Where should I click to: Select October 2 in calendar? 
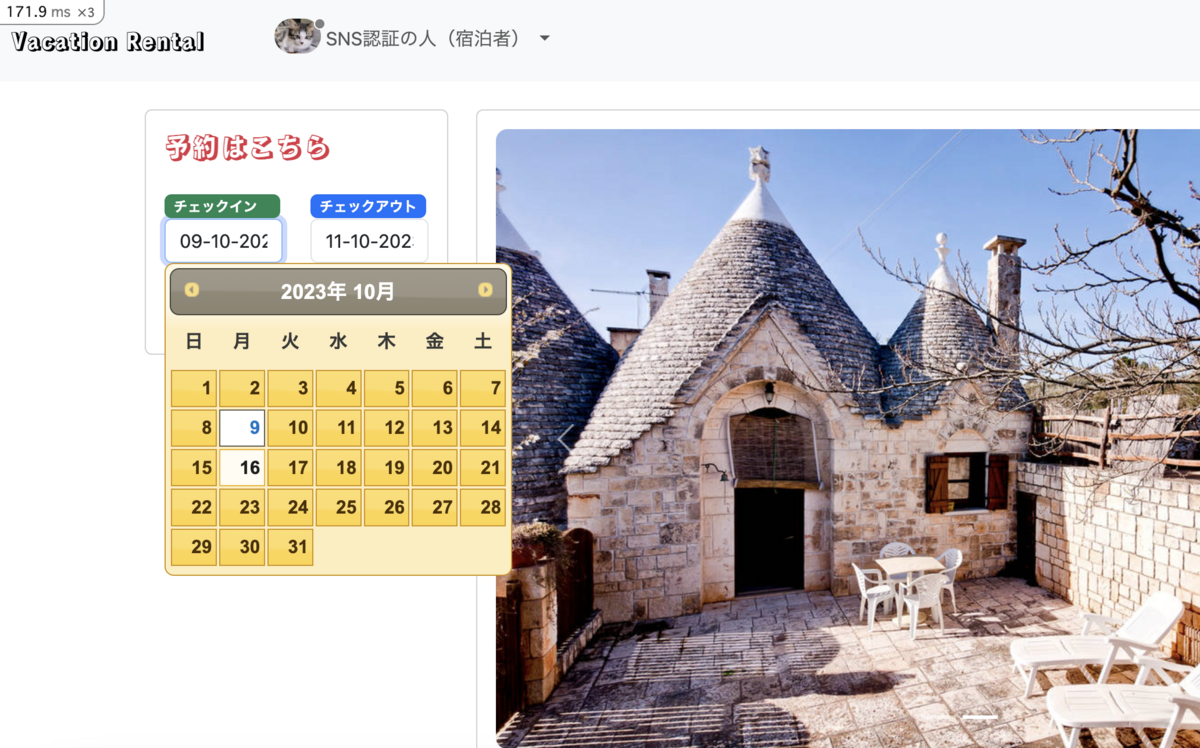[x=242, y=388]
